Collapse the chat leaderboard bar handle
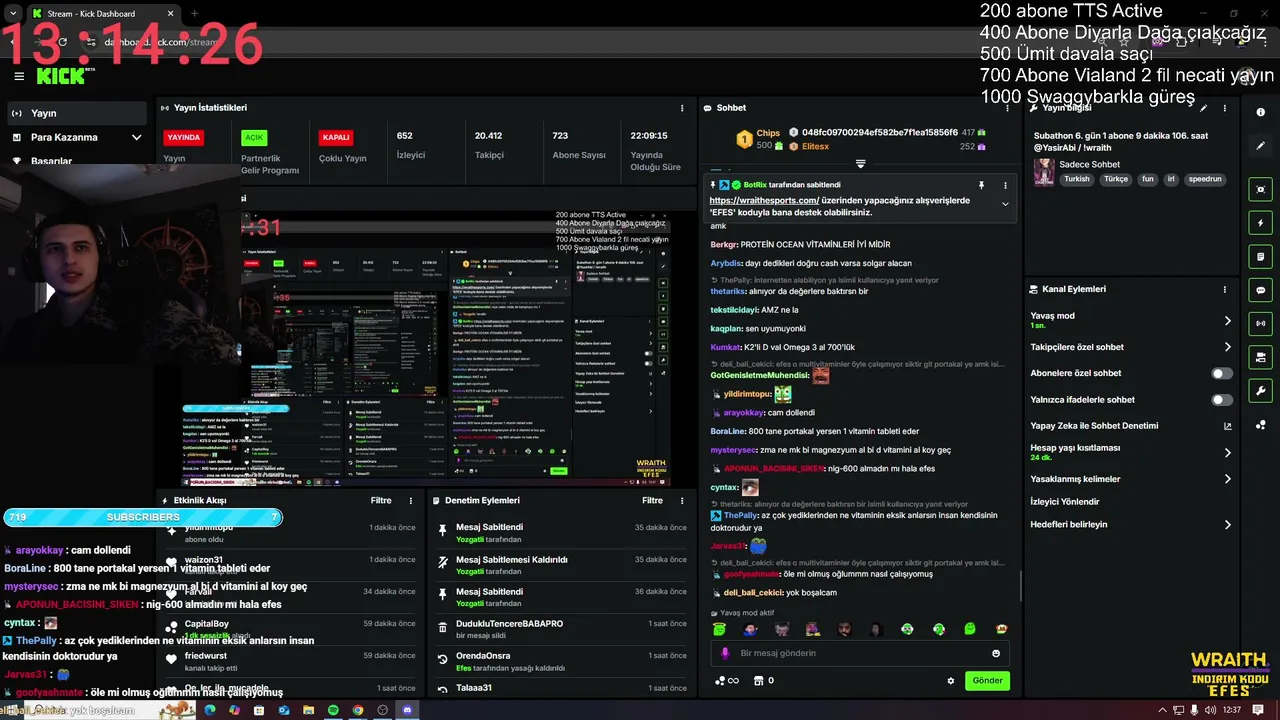 [860, 164]
